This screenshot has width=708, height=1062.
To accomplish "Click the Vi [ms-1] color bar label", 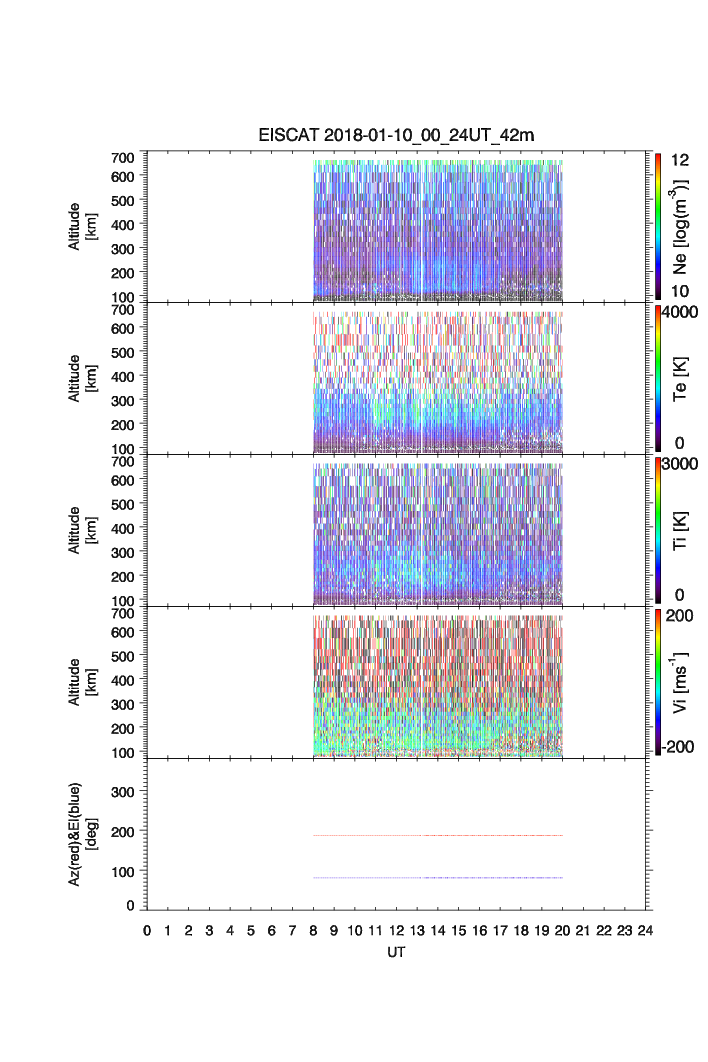I will (681, 682).
